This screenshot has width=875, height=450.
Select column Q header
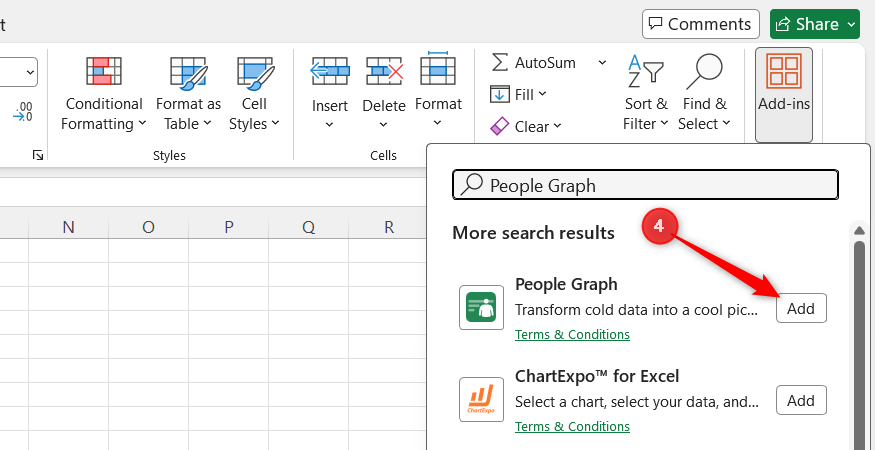308,227
